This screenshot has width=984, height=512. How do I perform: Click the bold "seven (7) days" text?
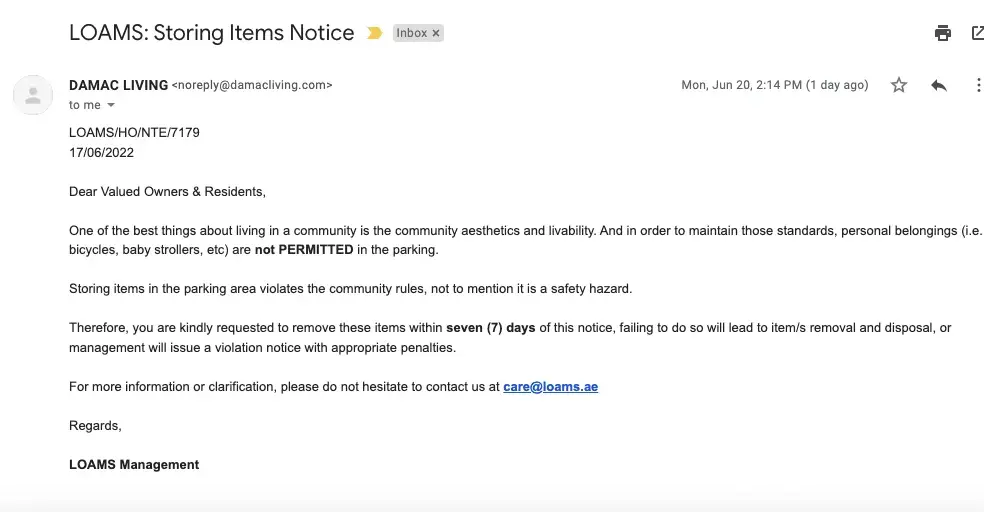pyautogui.click(x=491, y=328)
